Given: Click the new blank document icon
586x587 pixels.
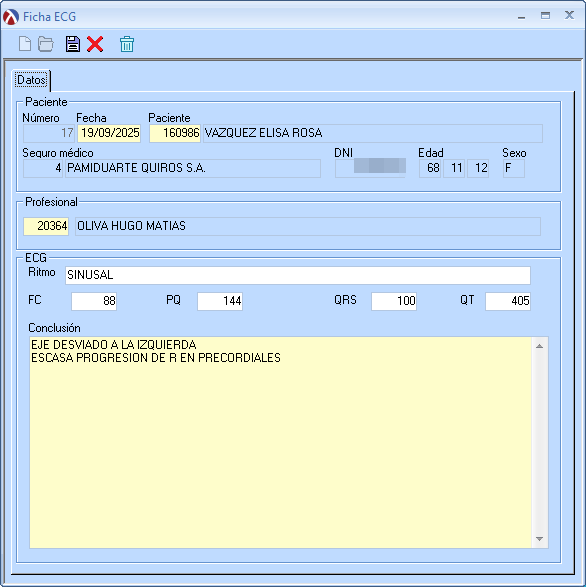Looking at the screenshot, I should coord(25,44).
